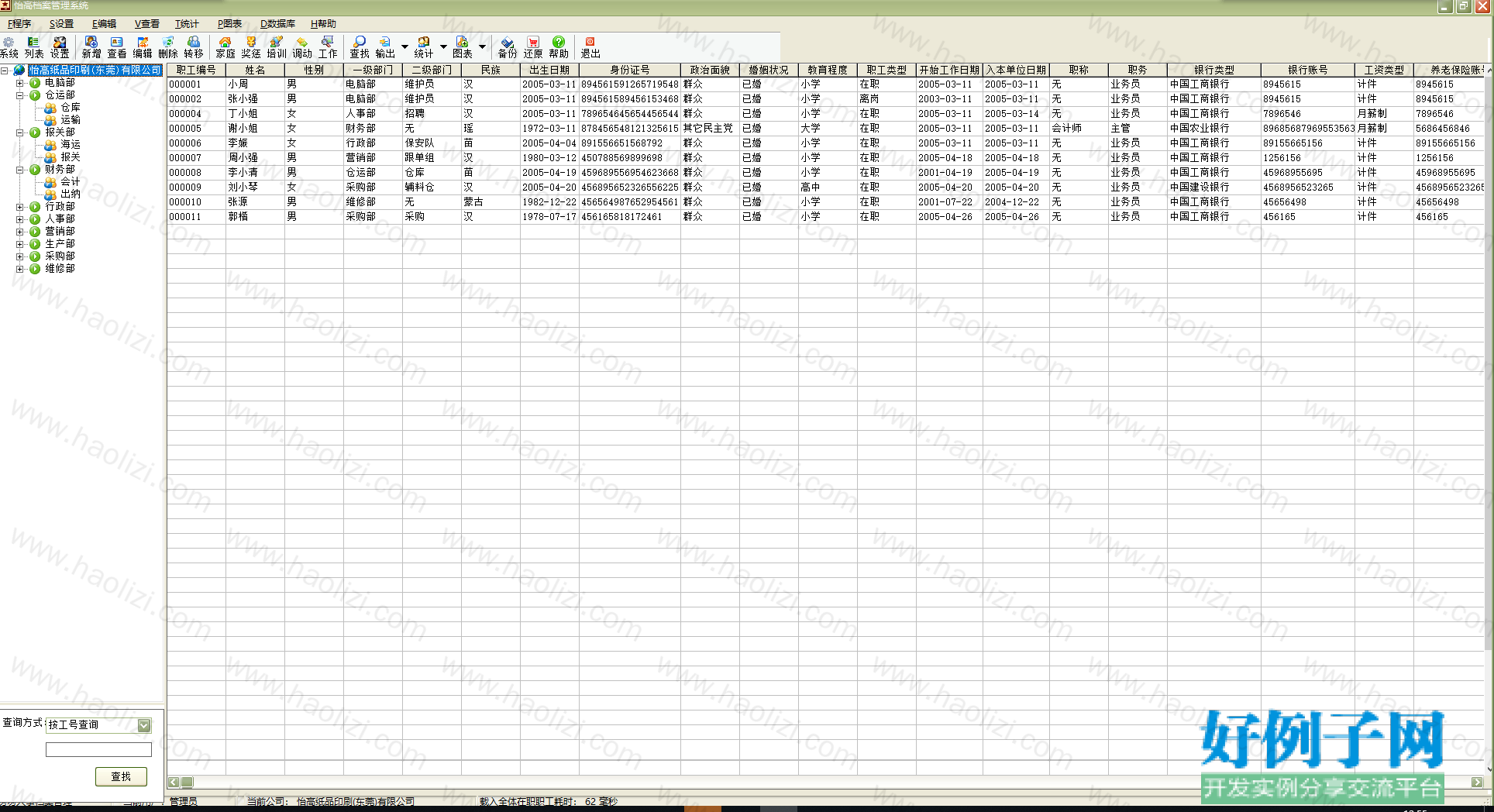Collapse the 财务部 tree node
Screen dimensions: 1494x812
[20, 170]
